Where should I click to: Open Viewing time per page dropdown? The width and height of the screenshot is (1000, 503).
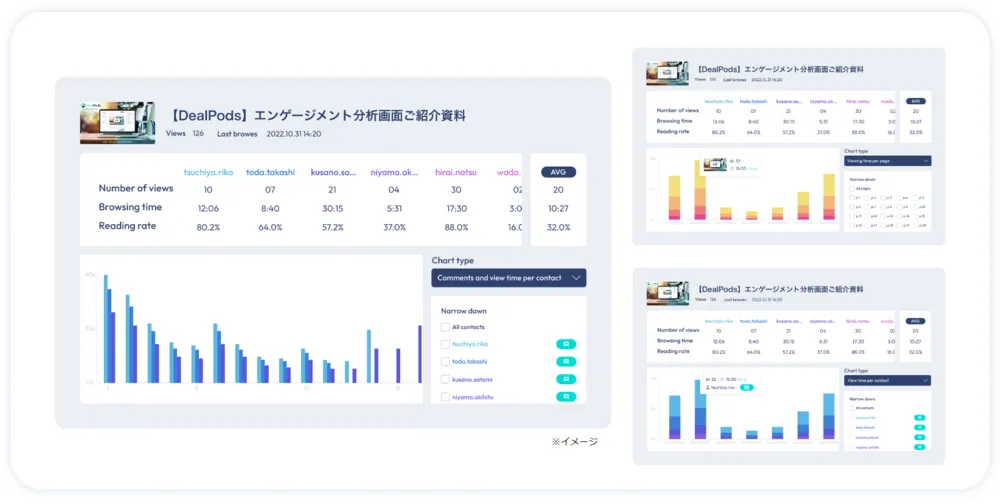pos(888,161)
